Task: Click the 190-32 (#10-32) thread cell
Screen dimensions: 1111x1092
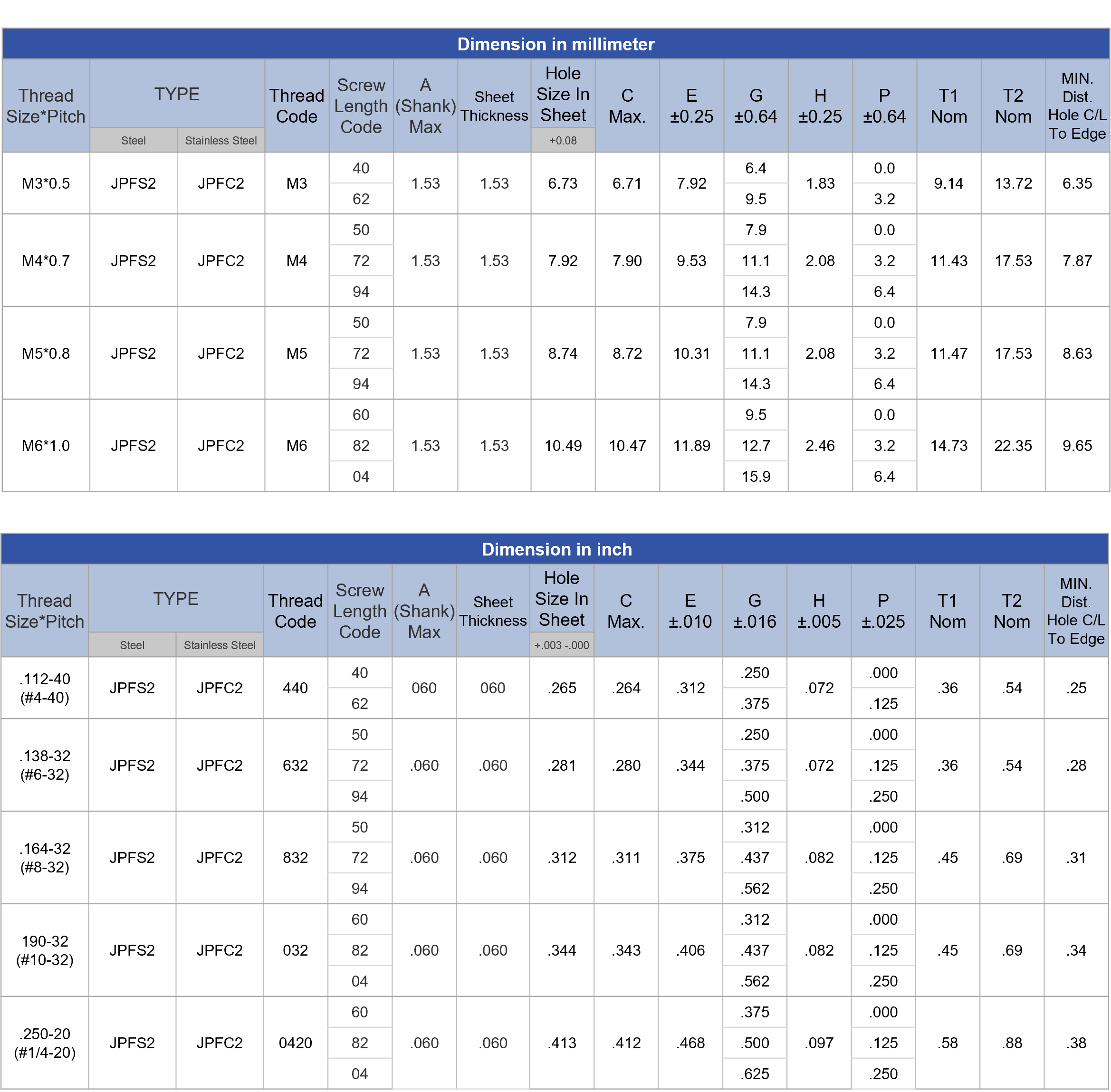Action: coord(45,950)
